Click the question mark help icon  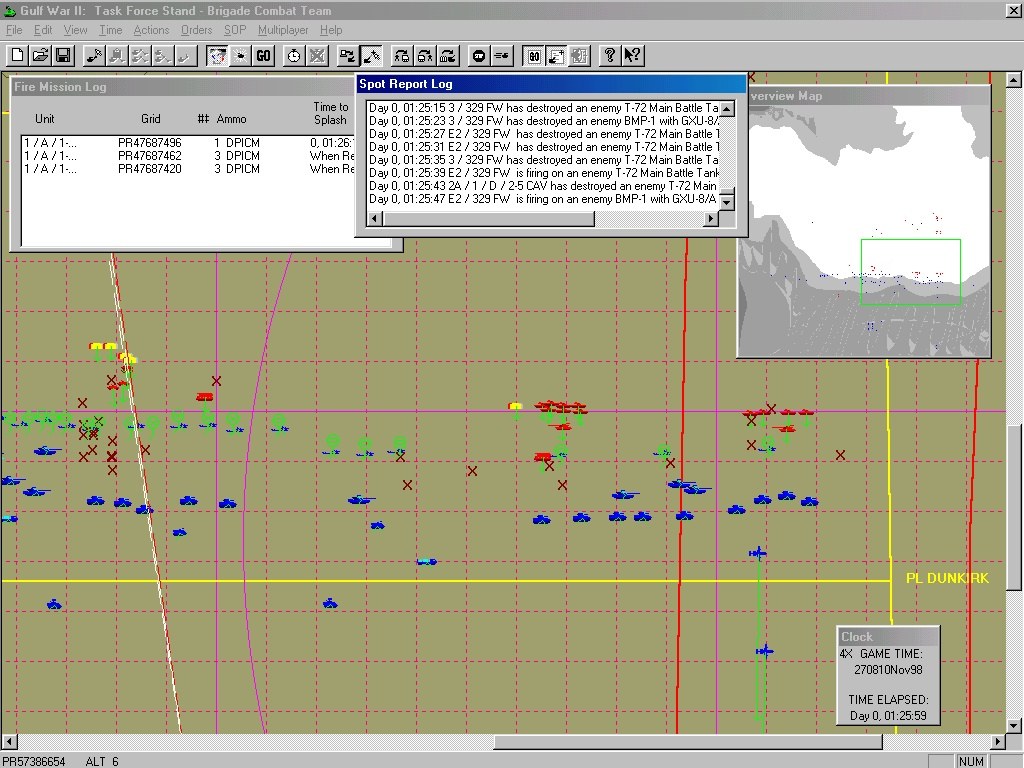(609, 56)
